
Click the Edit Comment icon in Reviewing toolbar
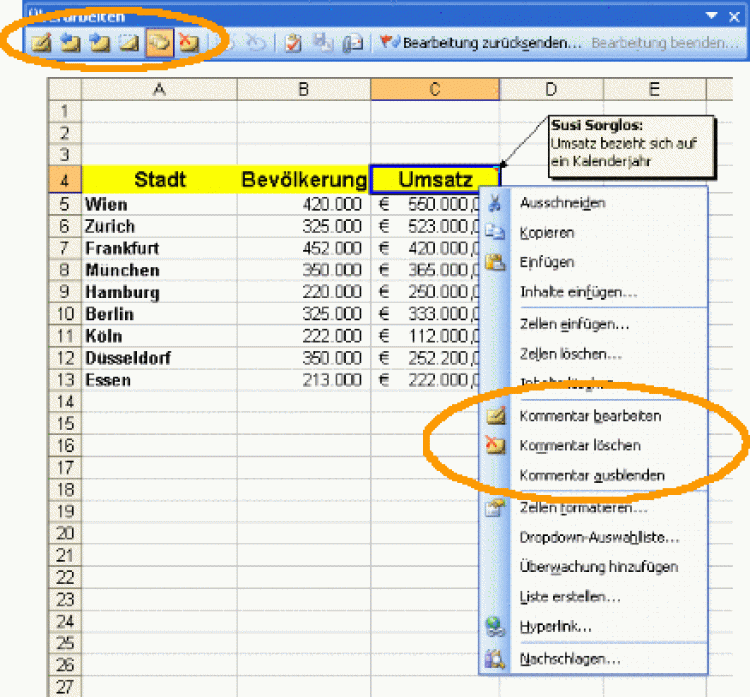coord(40,44)
